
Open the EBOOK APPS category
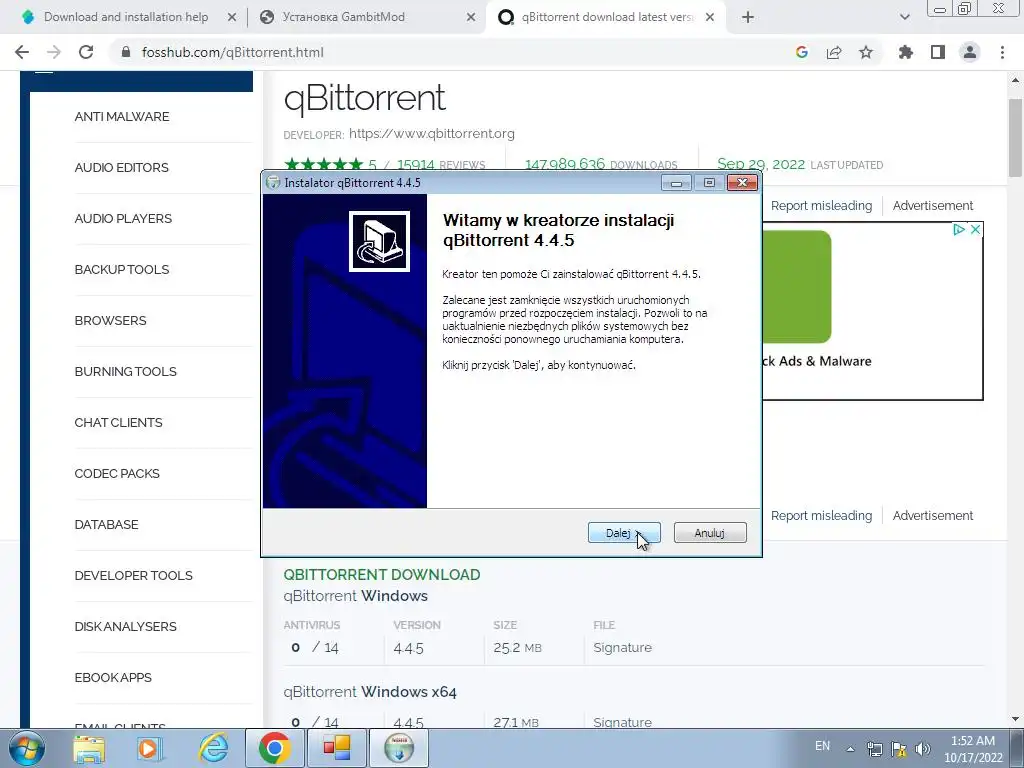click(113, 677)
